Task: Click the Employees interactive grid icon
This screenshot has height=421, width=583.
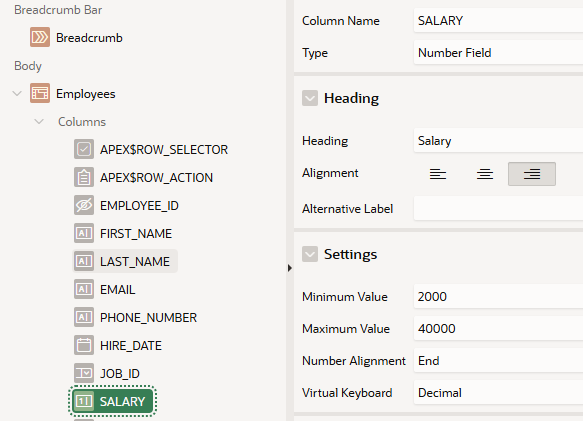Action: (x=40, y=93)
